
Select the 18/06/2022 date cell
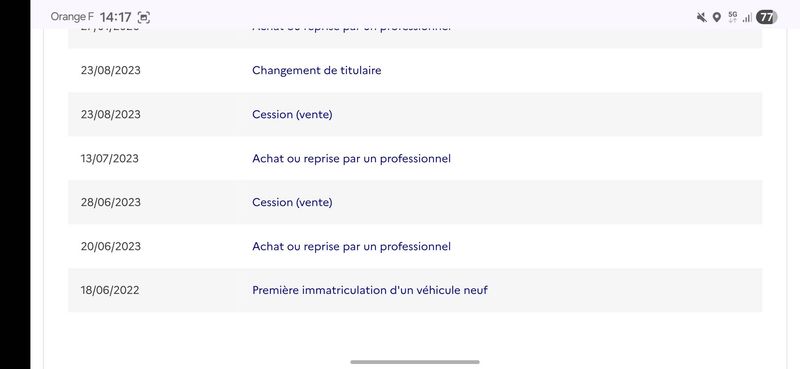[x=110, y=290]
